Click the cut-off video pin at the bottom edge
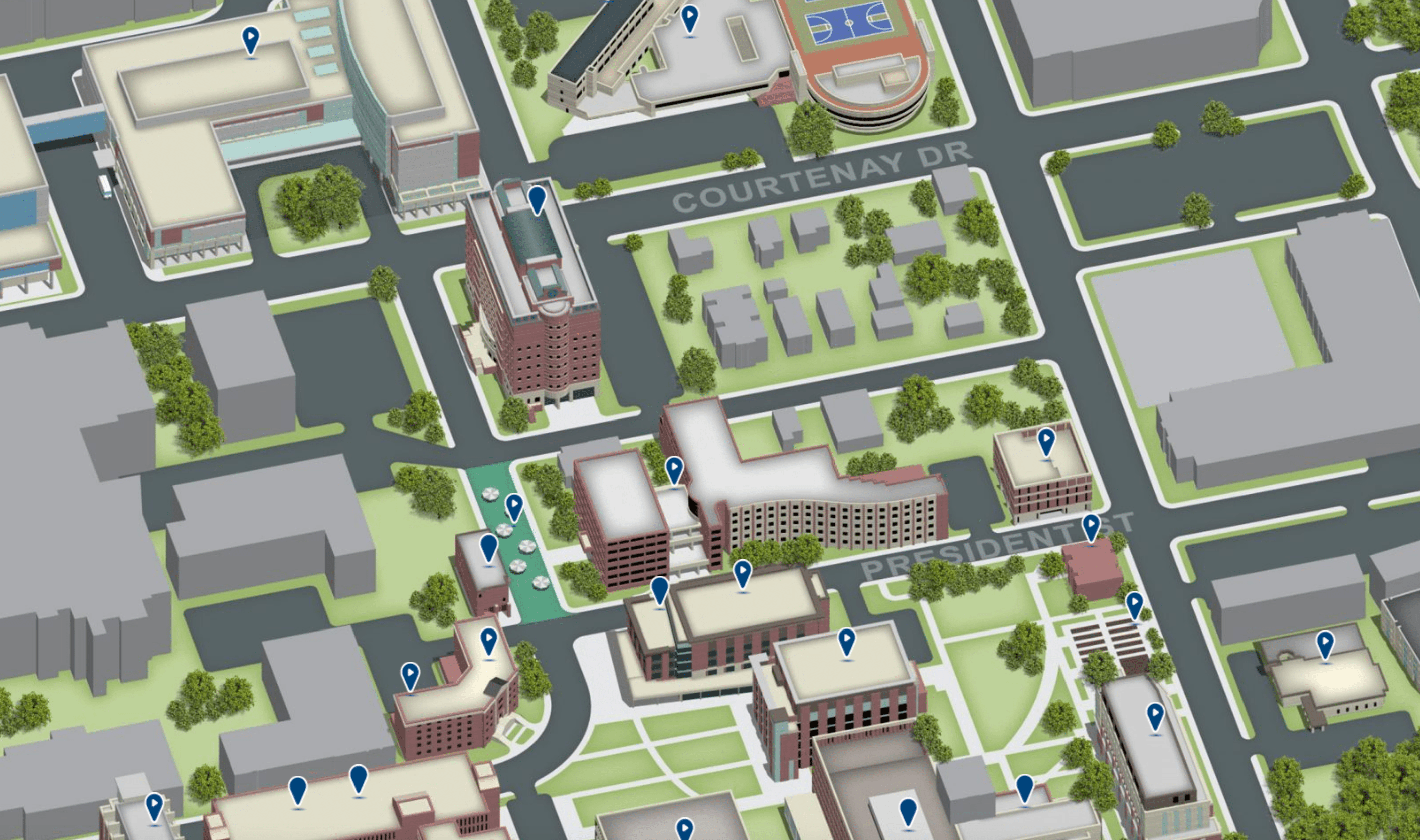The height and width of the screenshot is (840, 1420). tap(684, 829)
